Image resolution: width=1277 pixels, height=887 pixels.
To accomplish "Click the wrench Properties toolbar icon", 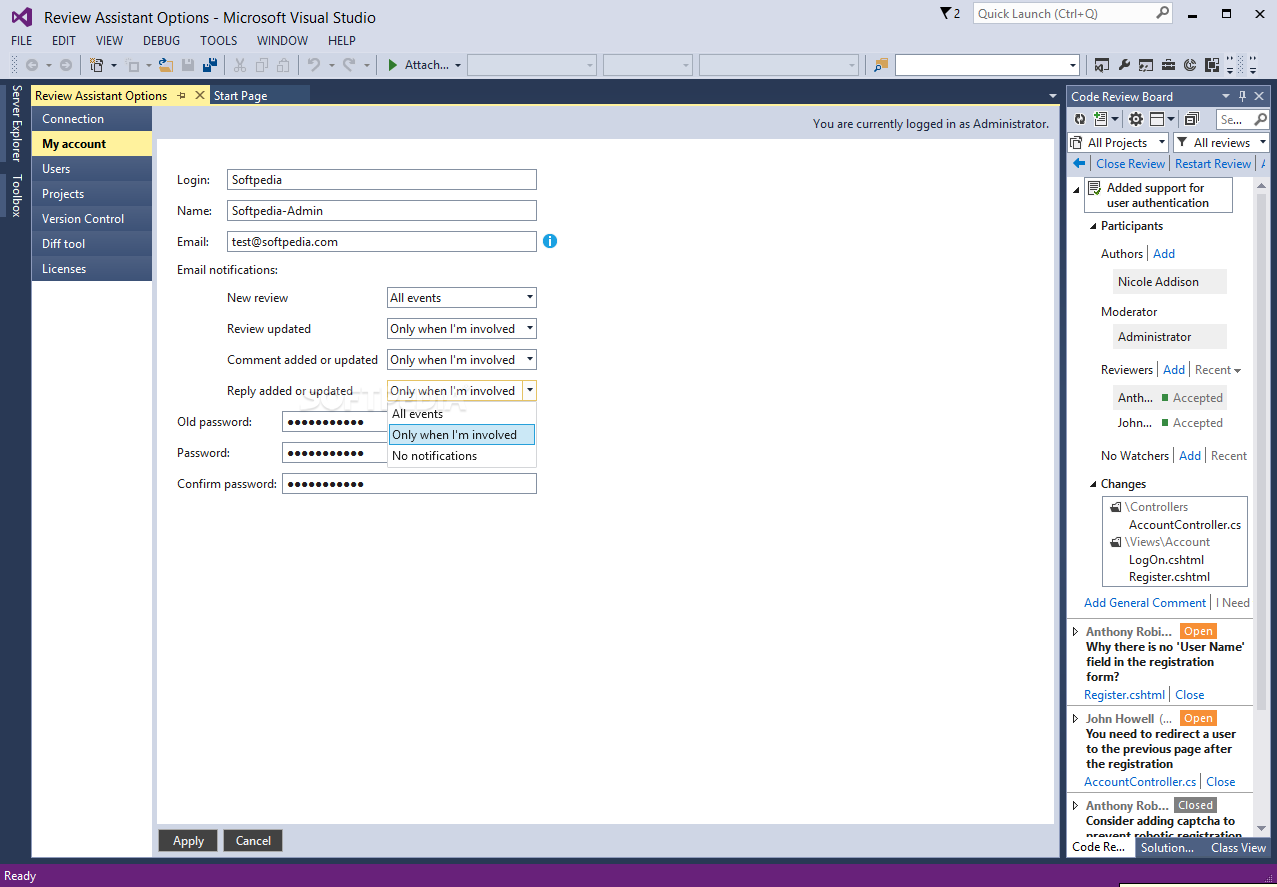I will pos(1124,65).
